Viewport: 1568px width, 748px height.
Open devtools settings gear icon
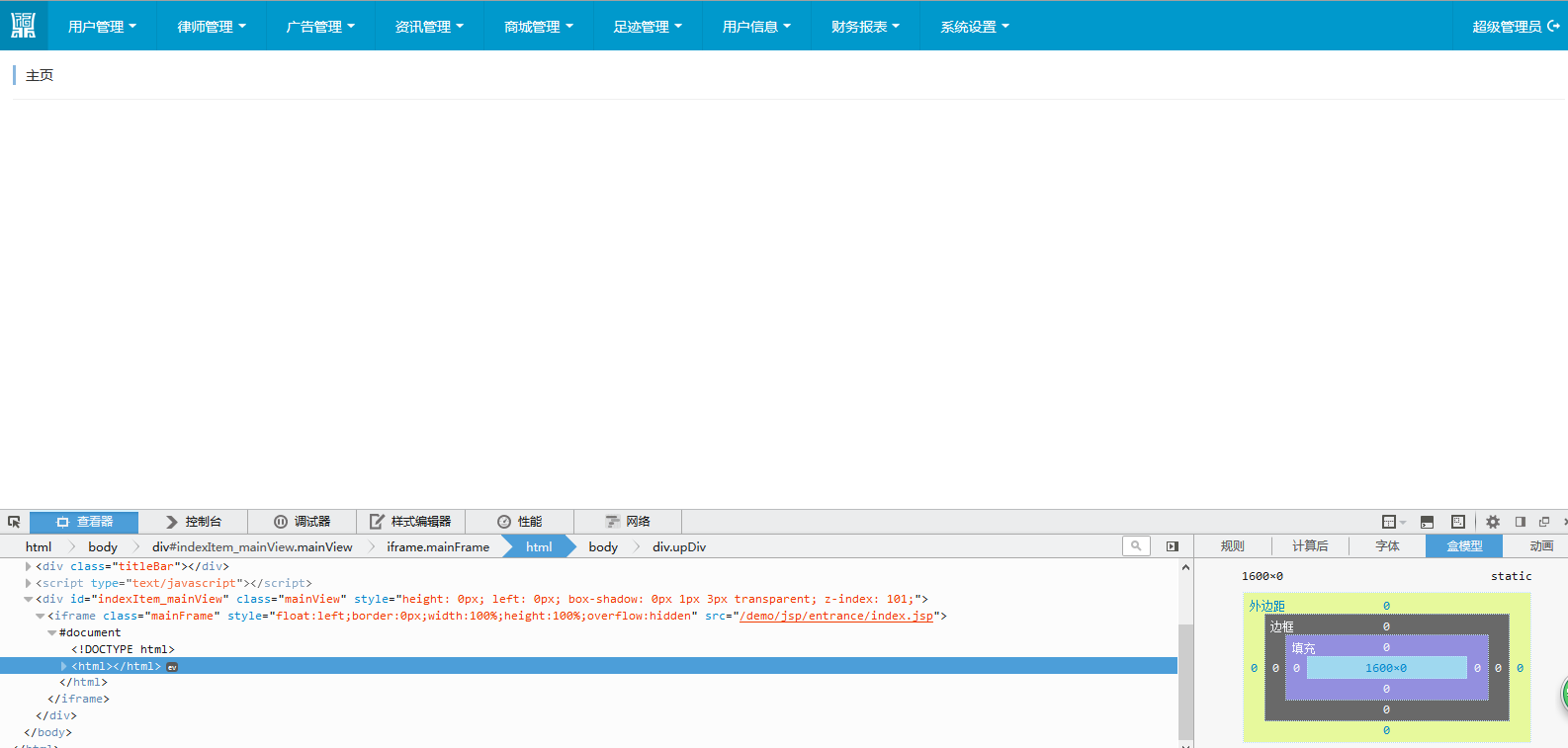1493,522
